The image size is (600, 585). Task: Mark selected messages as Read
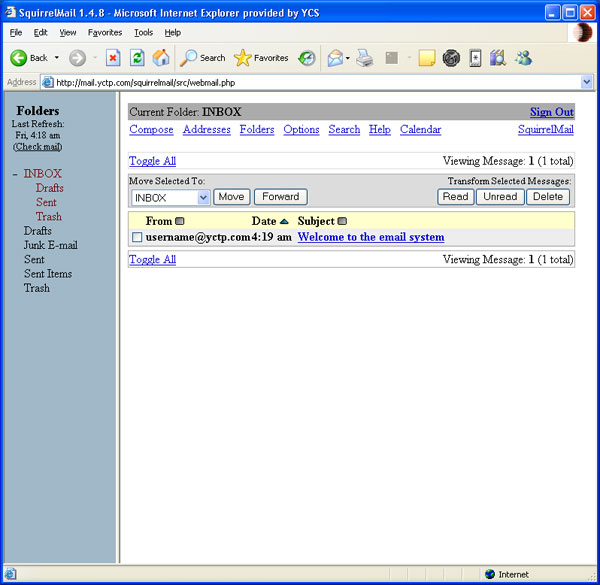[x=455, y=197]
